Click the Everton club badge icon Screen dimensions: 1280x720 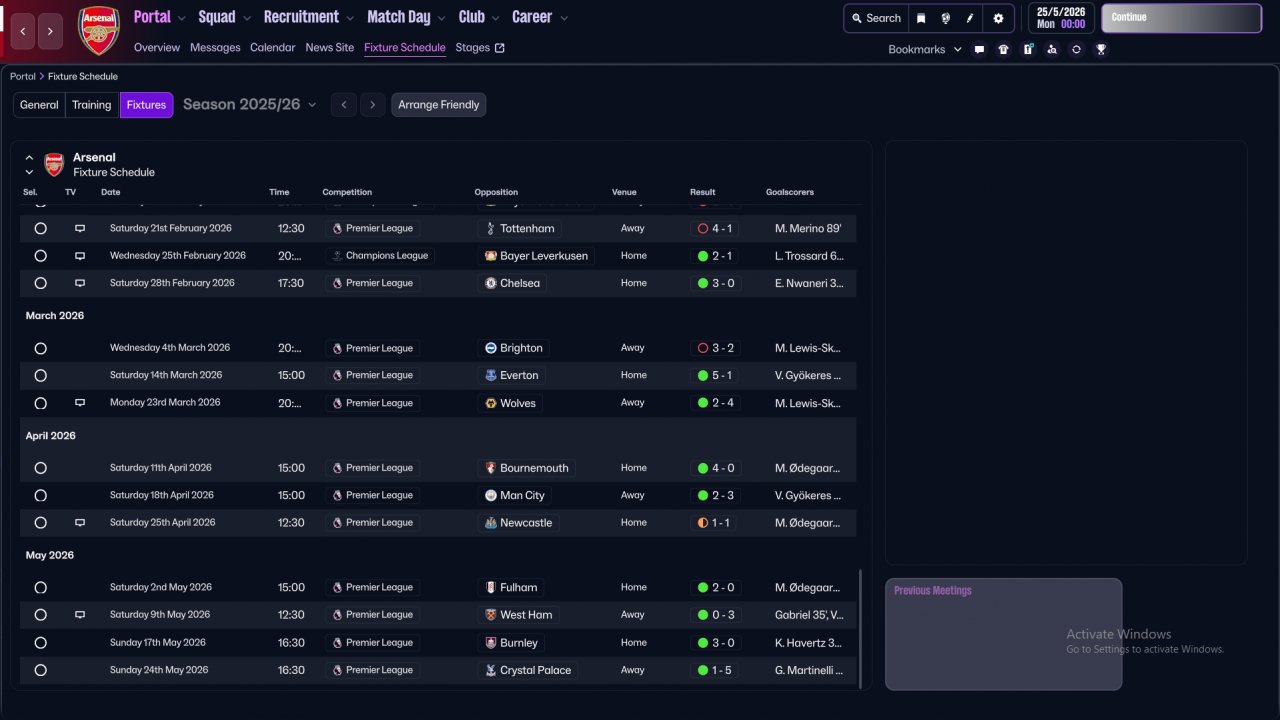click(490, 375)
